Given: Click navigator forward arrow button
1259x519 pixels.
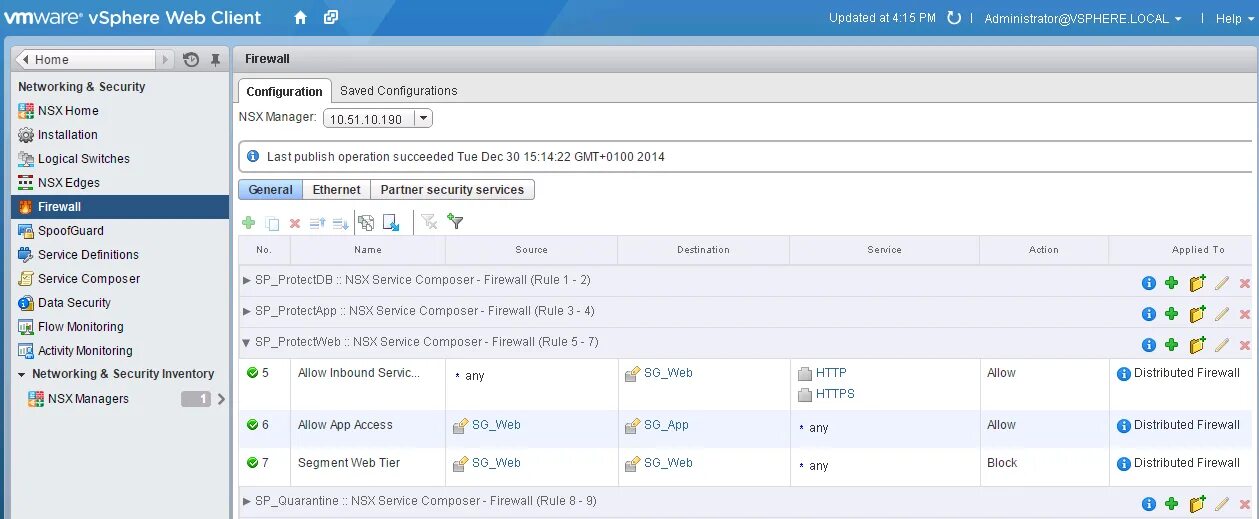Looking at the screenshot, I should click(165, 60).
